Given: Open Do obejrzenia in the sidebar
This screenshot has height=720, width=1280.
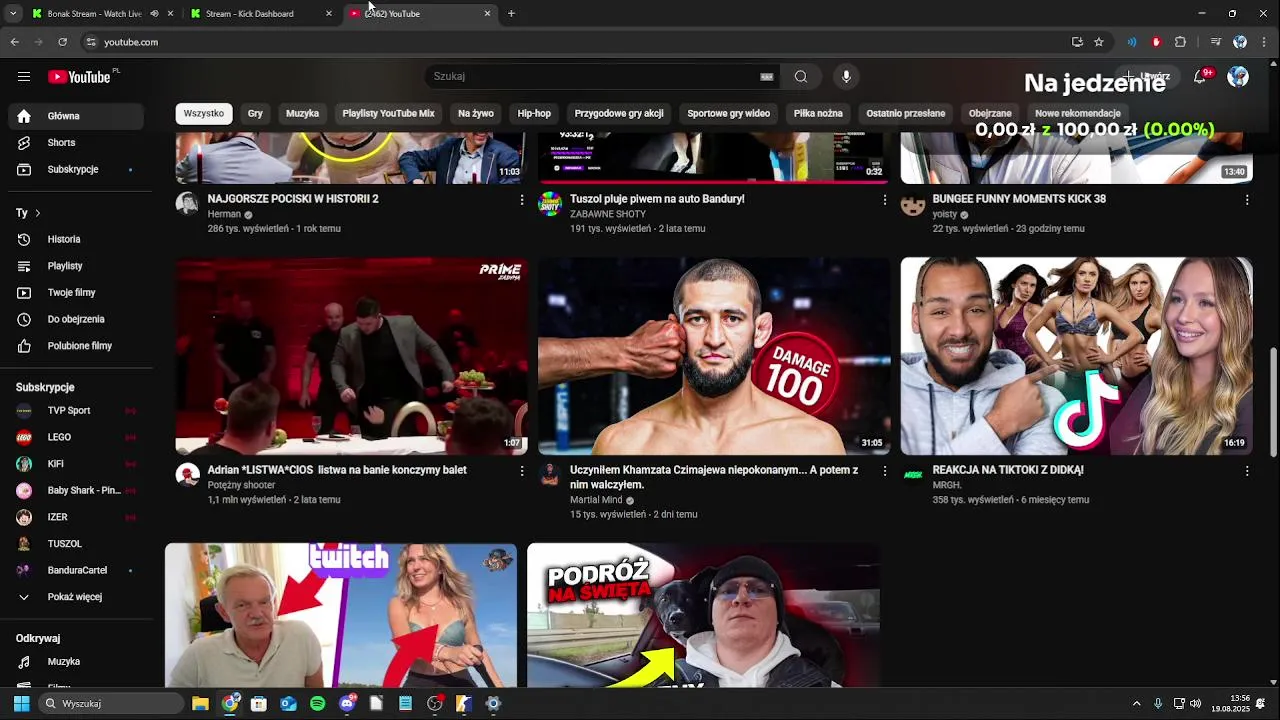Looking at the screenshot, I should (x=76, y=319).
